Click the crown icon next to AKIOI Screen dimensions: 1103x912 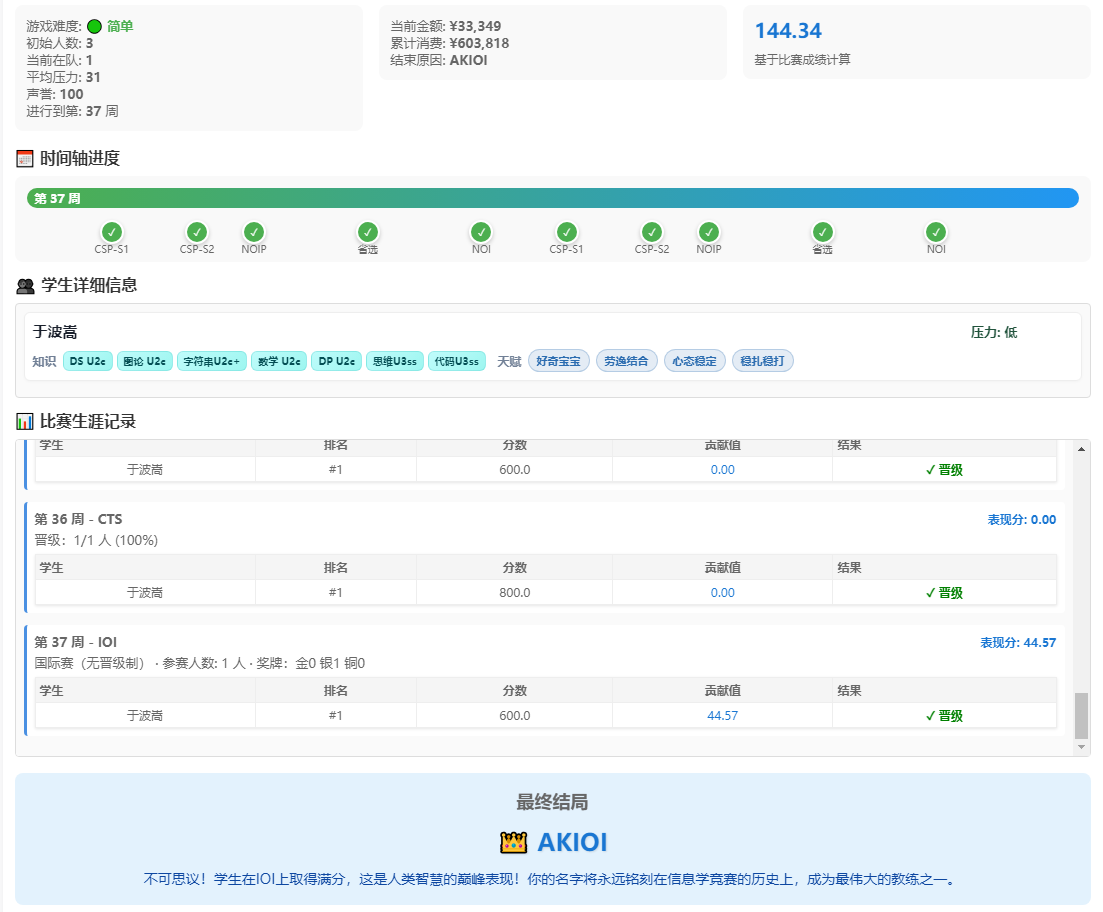(x=514, y=842)
